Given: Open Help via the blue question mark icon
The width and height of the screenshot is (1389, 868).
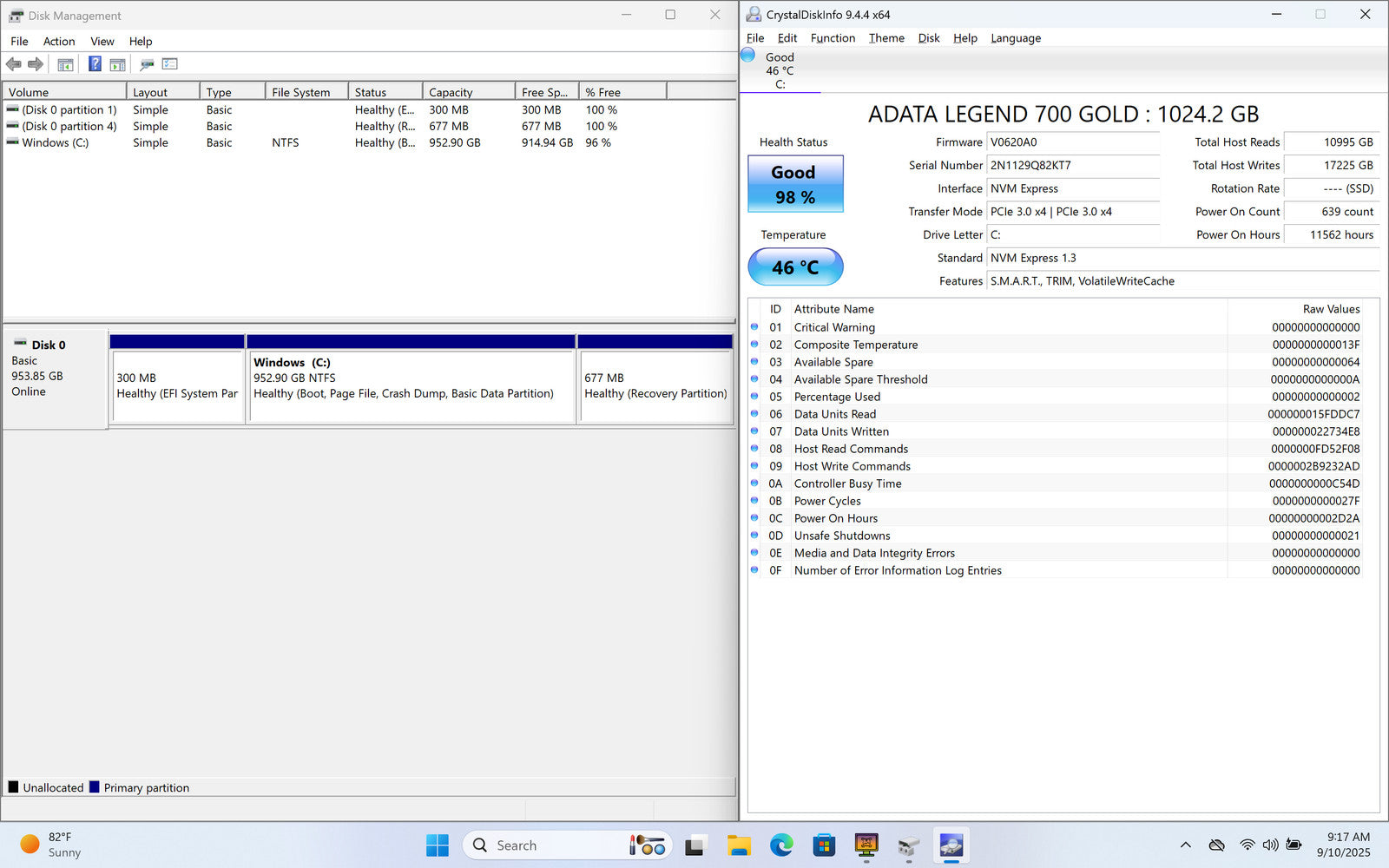Looking at the screenshot, I should click(x=95, y=64).
